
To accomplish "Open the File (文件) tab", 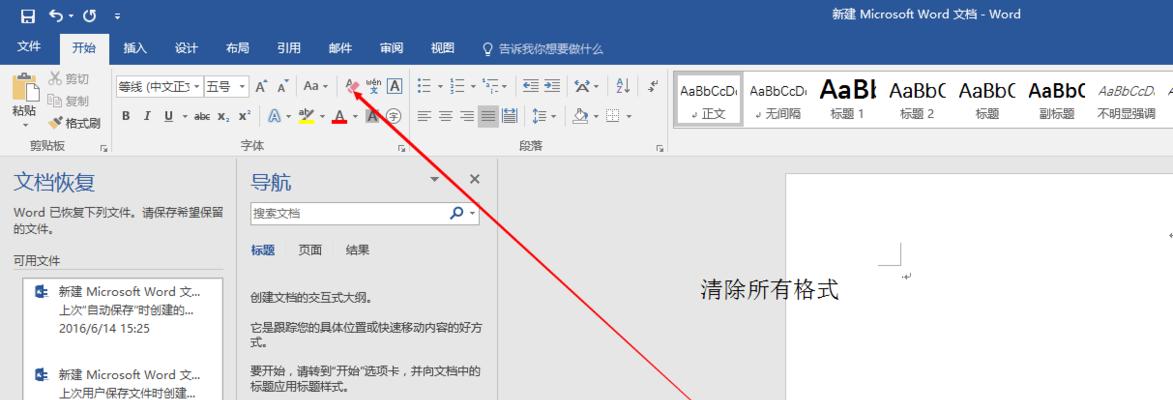I will [x=28, y=47].
